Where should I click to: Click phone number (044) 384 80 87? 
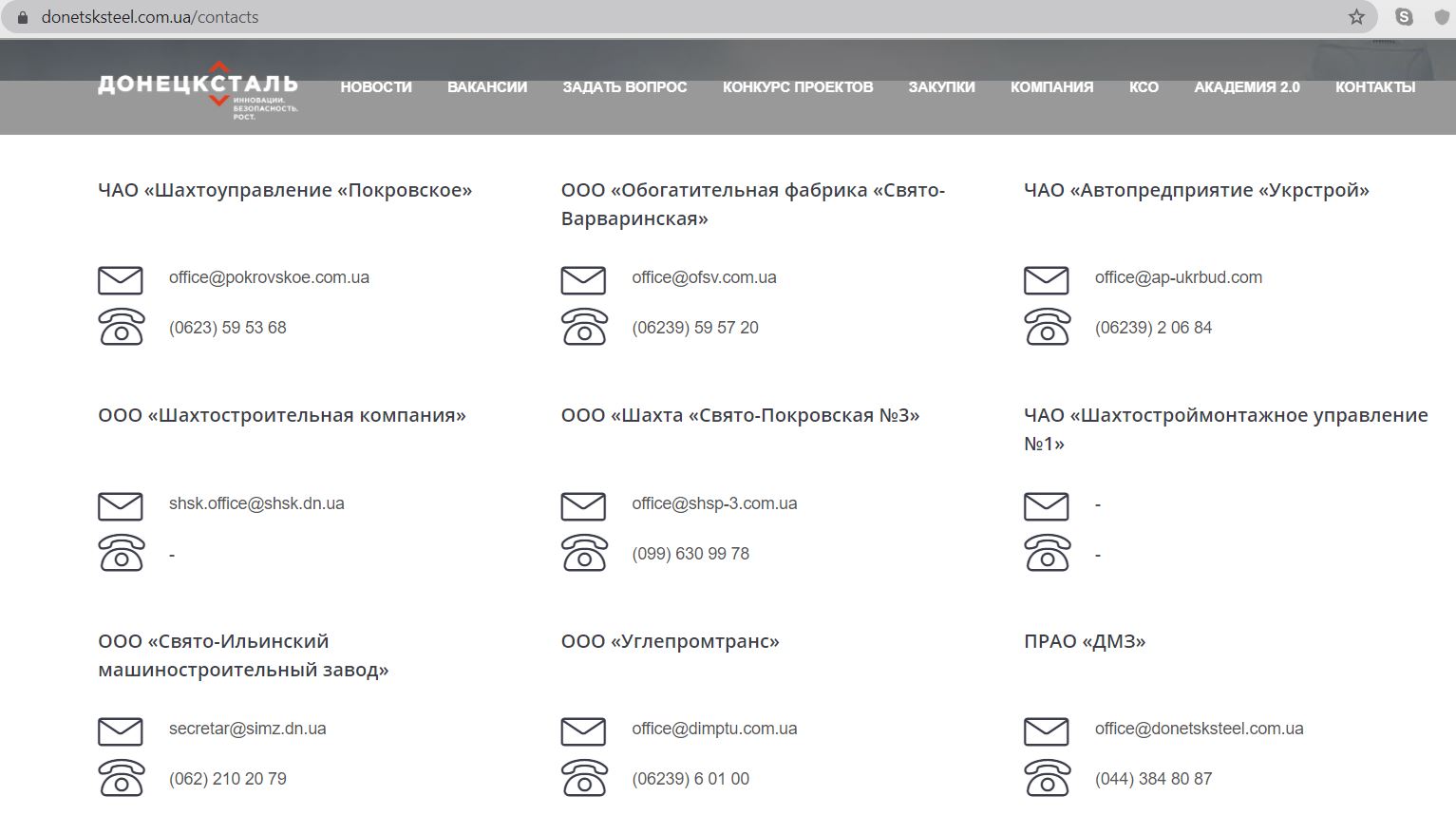tap(1154, 779)
